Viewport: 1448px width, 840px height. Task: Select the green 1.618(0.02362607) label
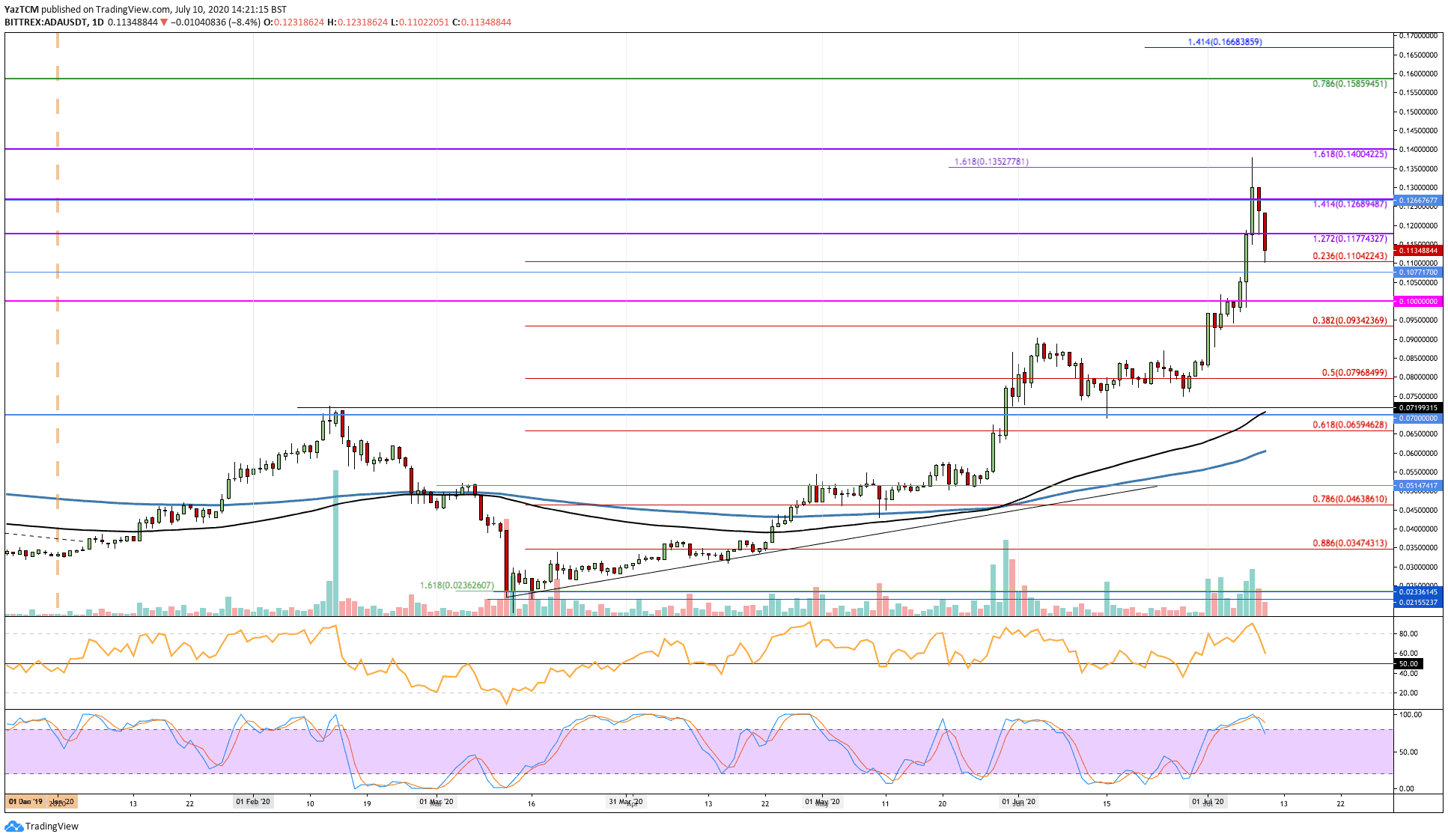click(457, 585)
